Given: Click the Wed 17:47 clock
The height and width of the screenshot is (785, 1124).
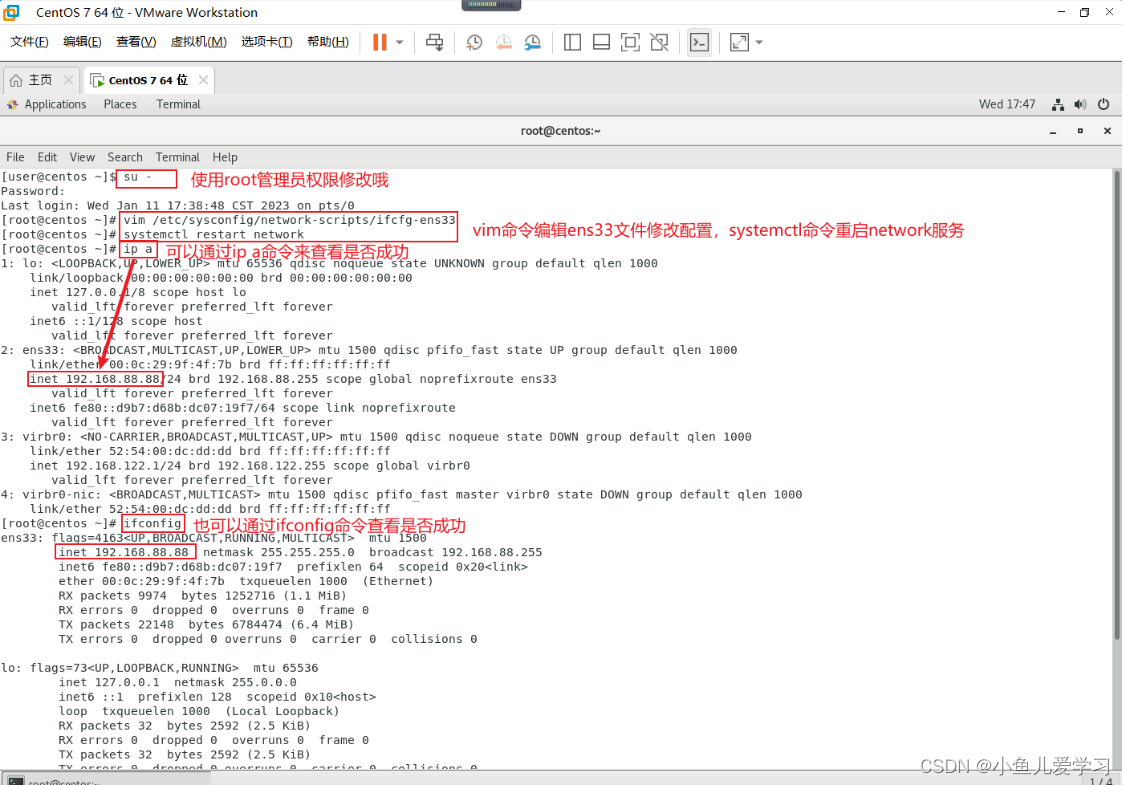Looking at the screenshot, I should (x=1007, y=105).
